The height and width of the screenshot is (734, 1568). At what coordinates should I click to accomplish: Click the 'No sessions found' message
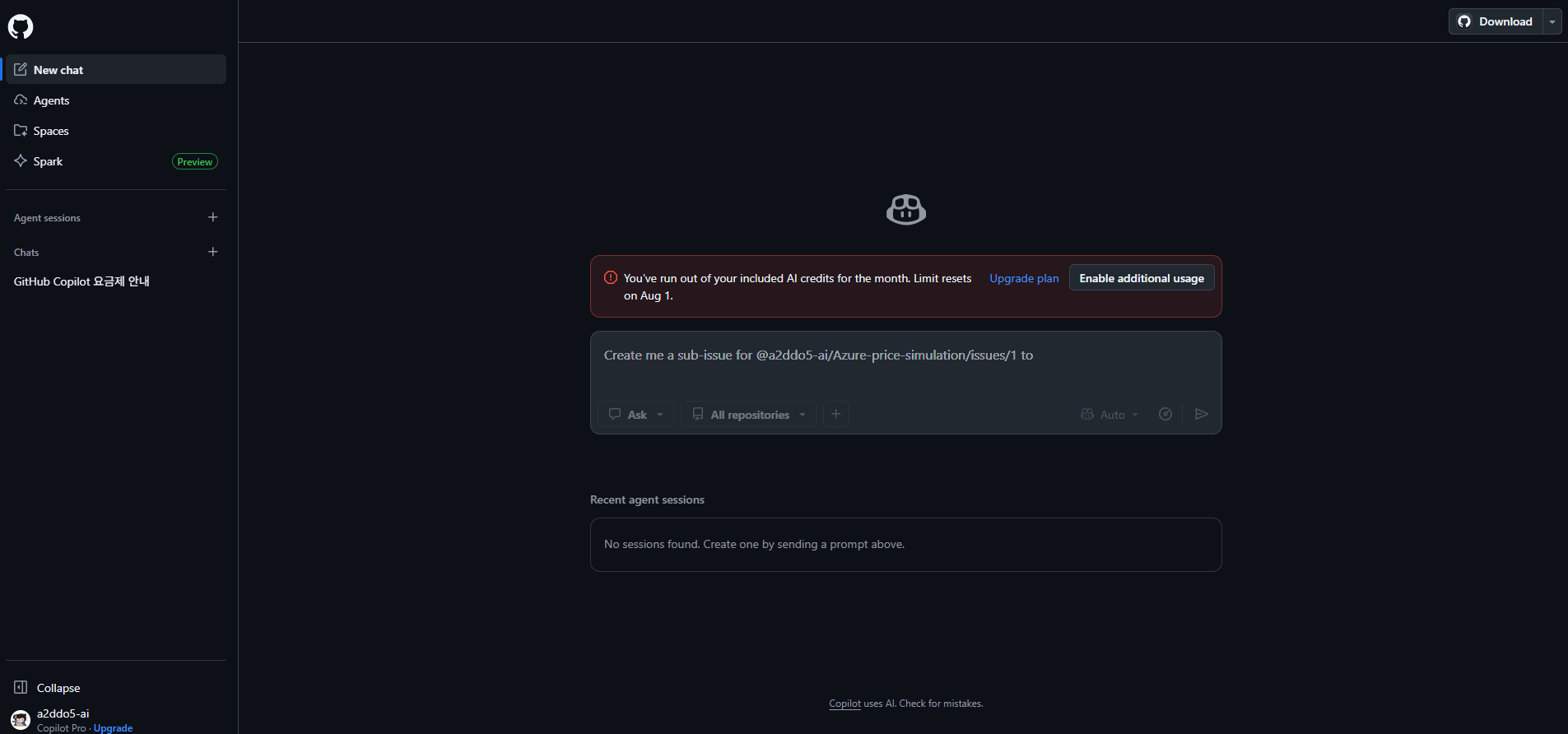point(754,544)
